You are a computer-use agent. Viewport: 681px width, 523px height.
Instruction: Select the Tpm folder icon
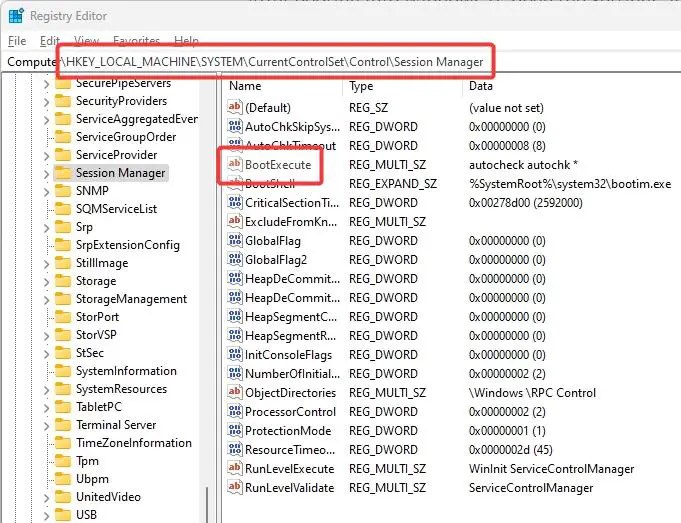(63, 461)
